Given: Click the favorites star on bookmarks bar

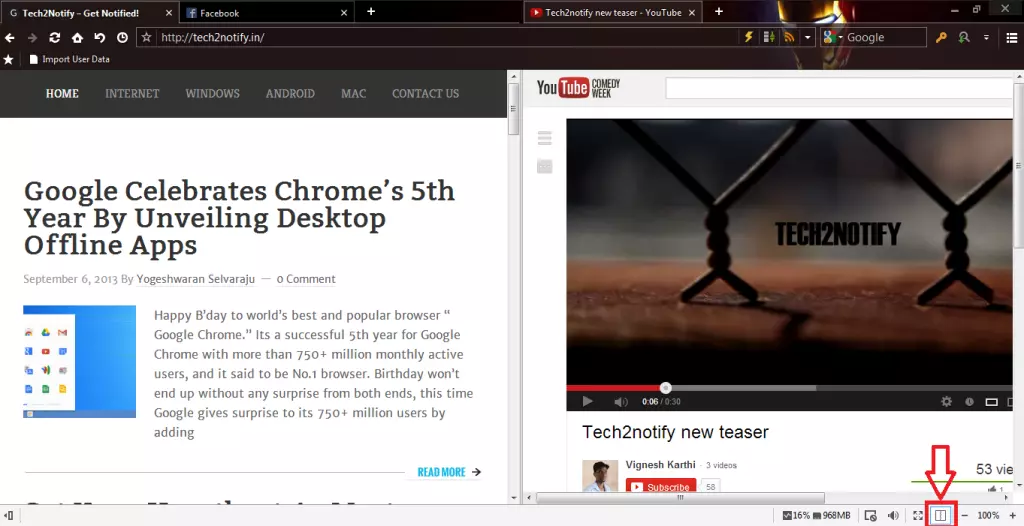Looking at the screenshot, I should pyautogui.click(x=8, y=59).
